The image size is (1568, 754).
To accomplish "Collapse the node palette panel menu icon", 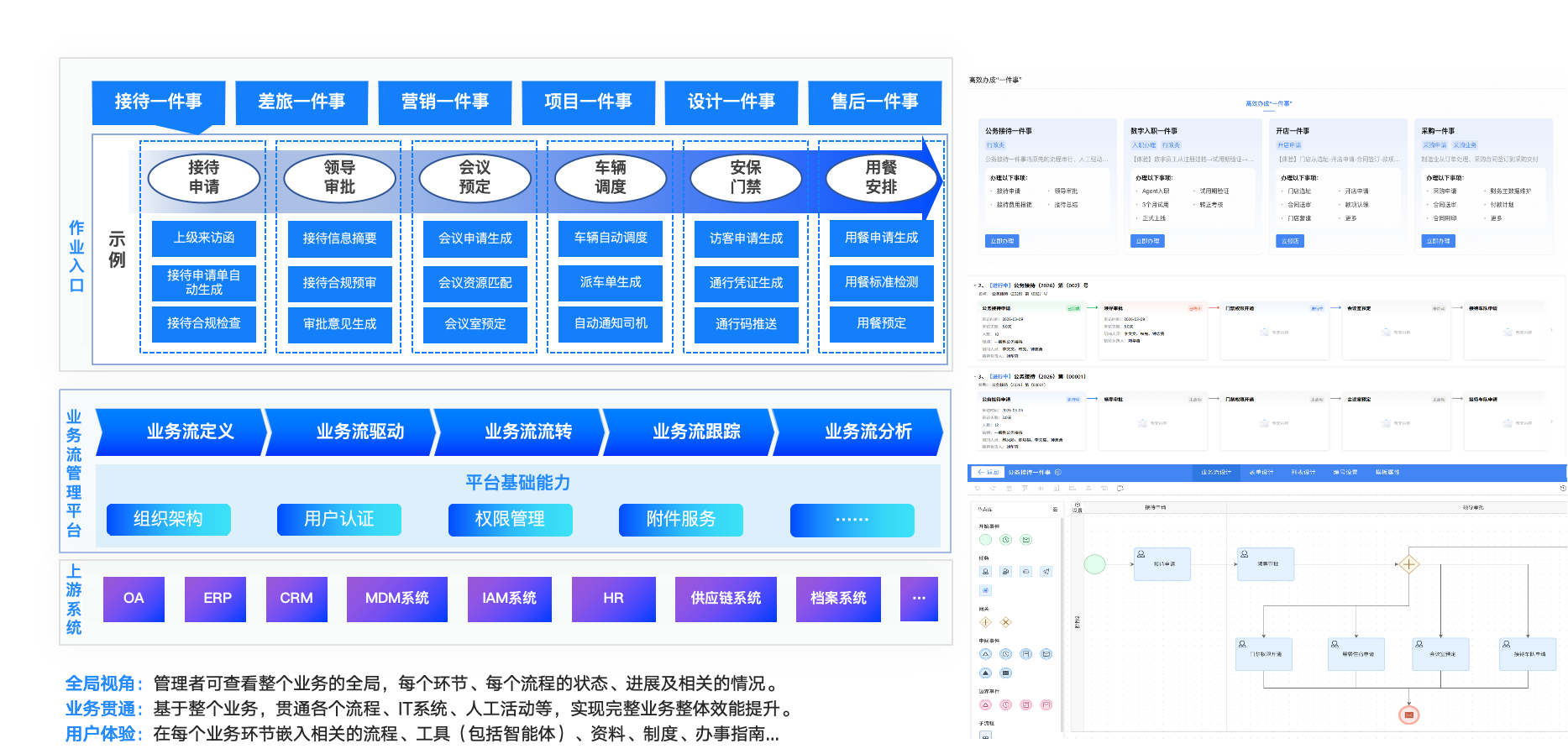I will point(1055,509).
